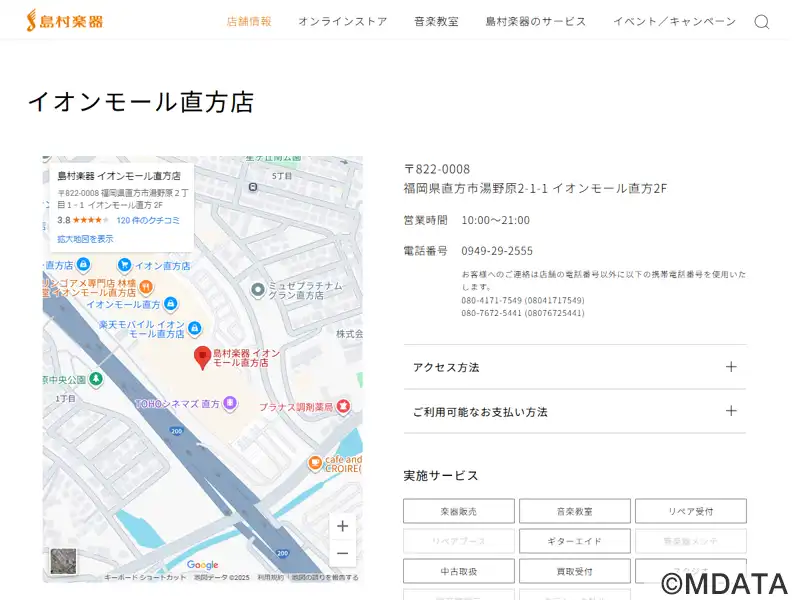Open the 店舗情報 menu item
The height and width of the screenshot is (600, 800).
pos(249,21)
